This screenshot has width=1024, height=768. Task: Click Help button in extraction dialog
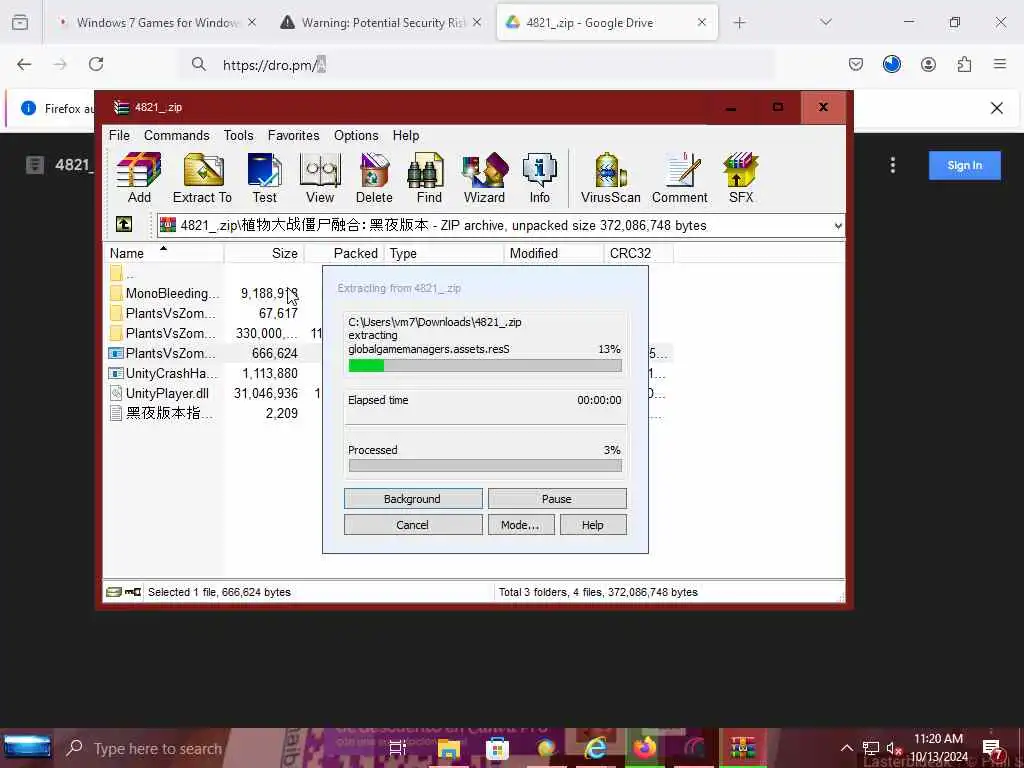[x=593, y=525]
